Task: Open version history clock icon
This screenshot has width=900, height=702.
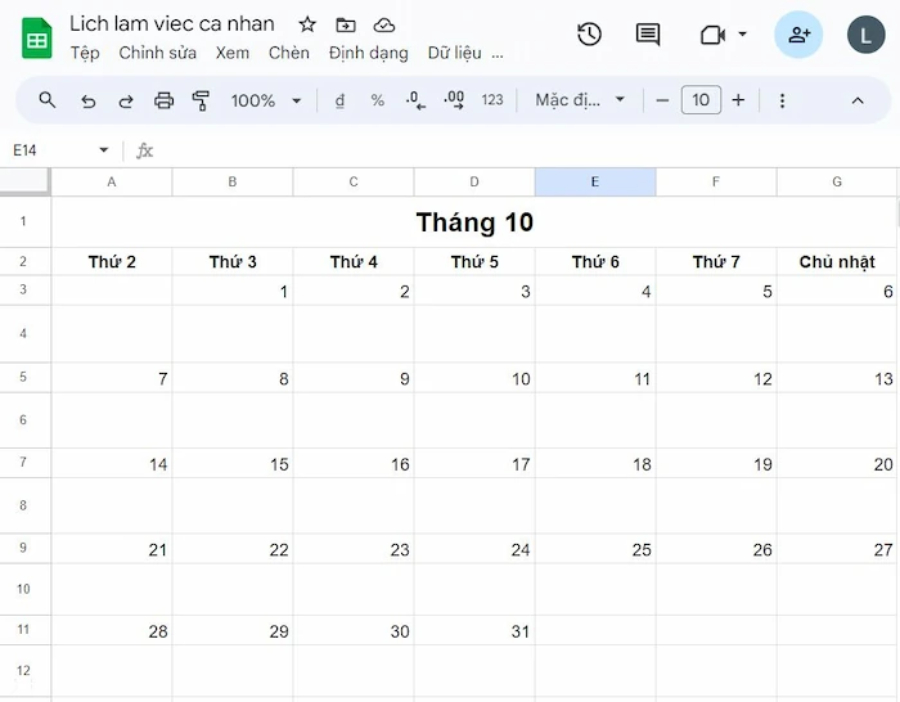Action: click(589, 34)
